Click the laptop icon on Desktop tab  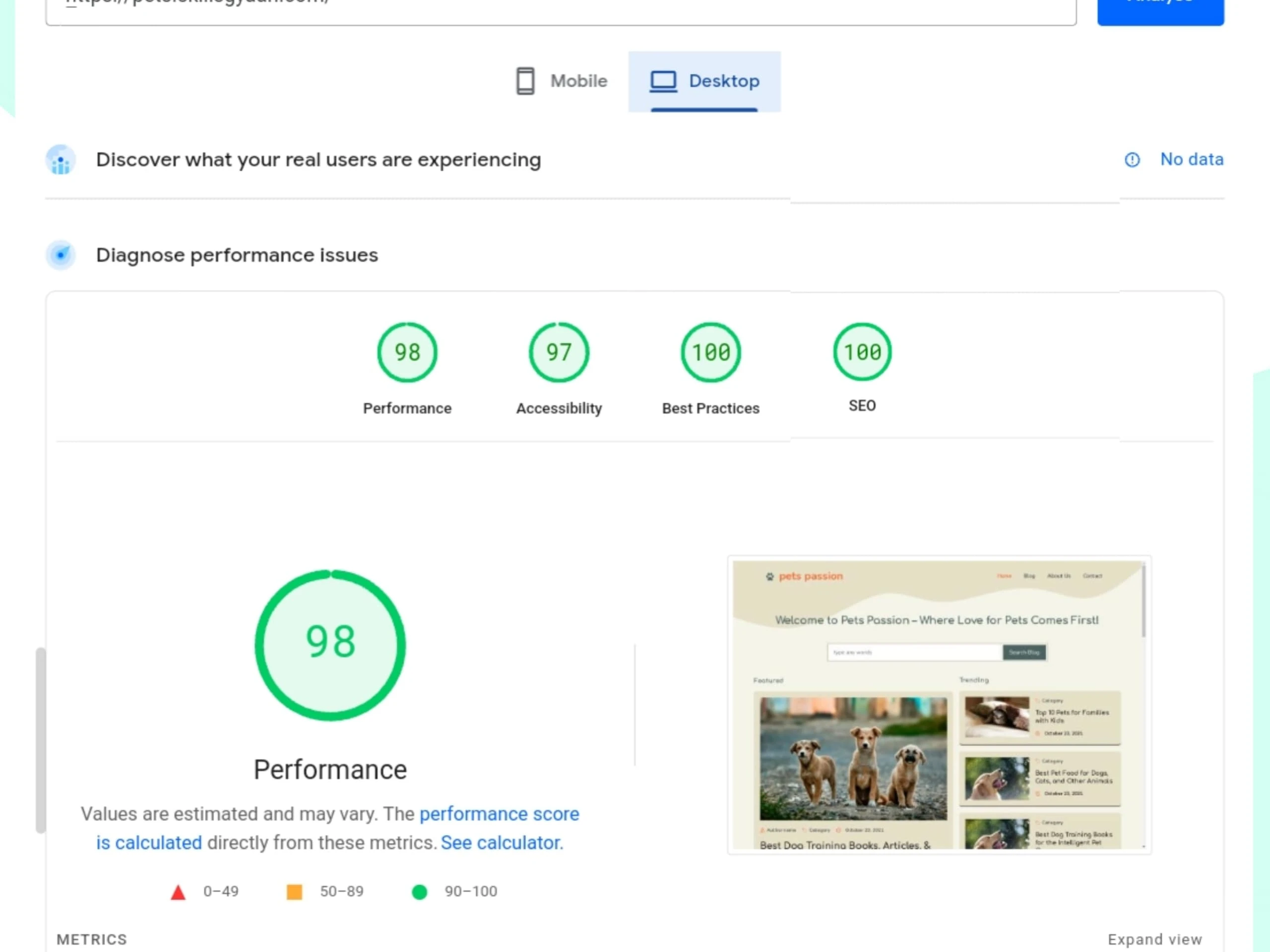(664, 81)
